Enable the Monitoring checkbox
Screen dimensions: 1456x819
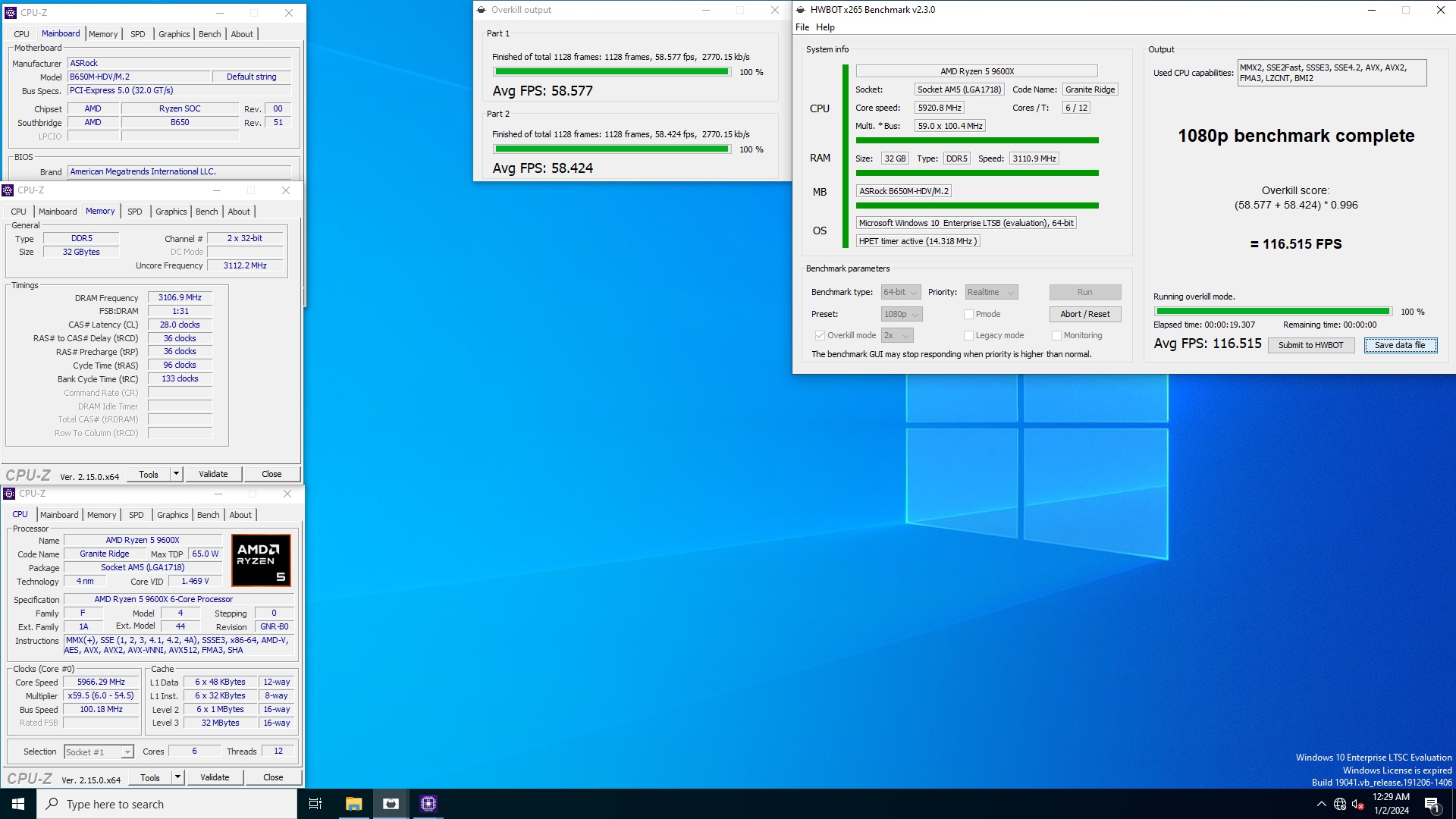point(1056,335)
